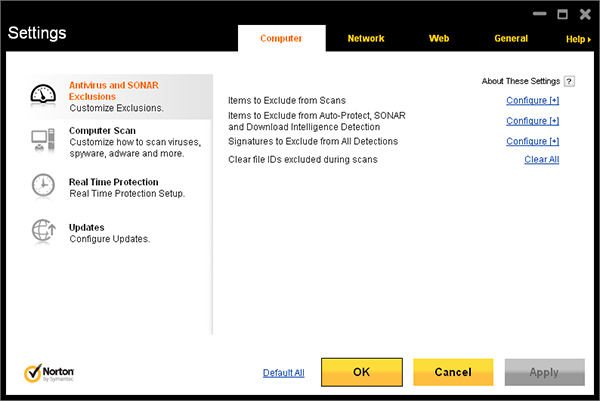Confirm settings with the OK button
Screen dimensions: 600x401
tap(362, 372)
